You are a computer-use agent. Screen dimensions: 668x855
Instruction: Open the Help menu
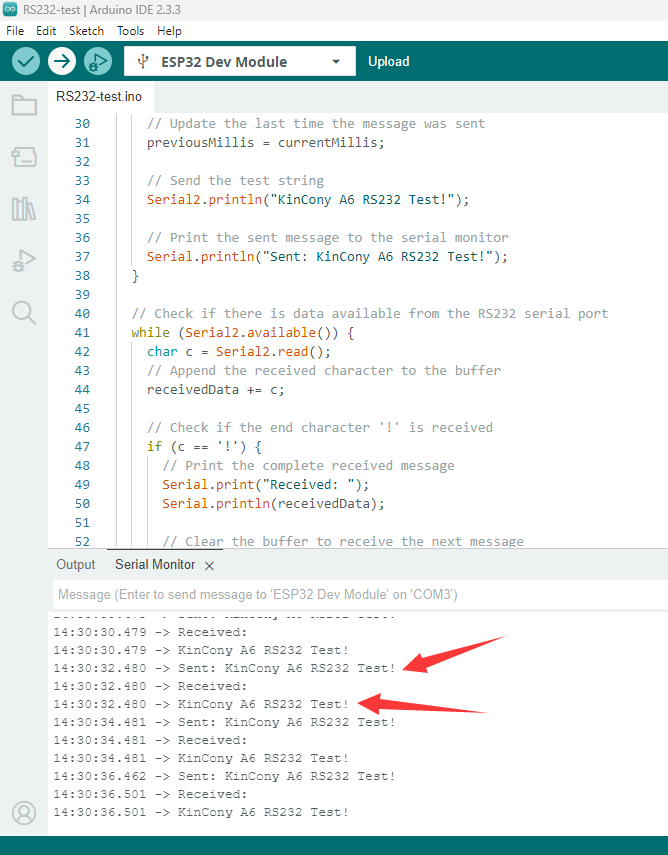(170, 31)
